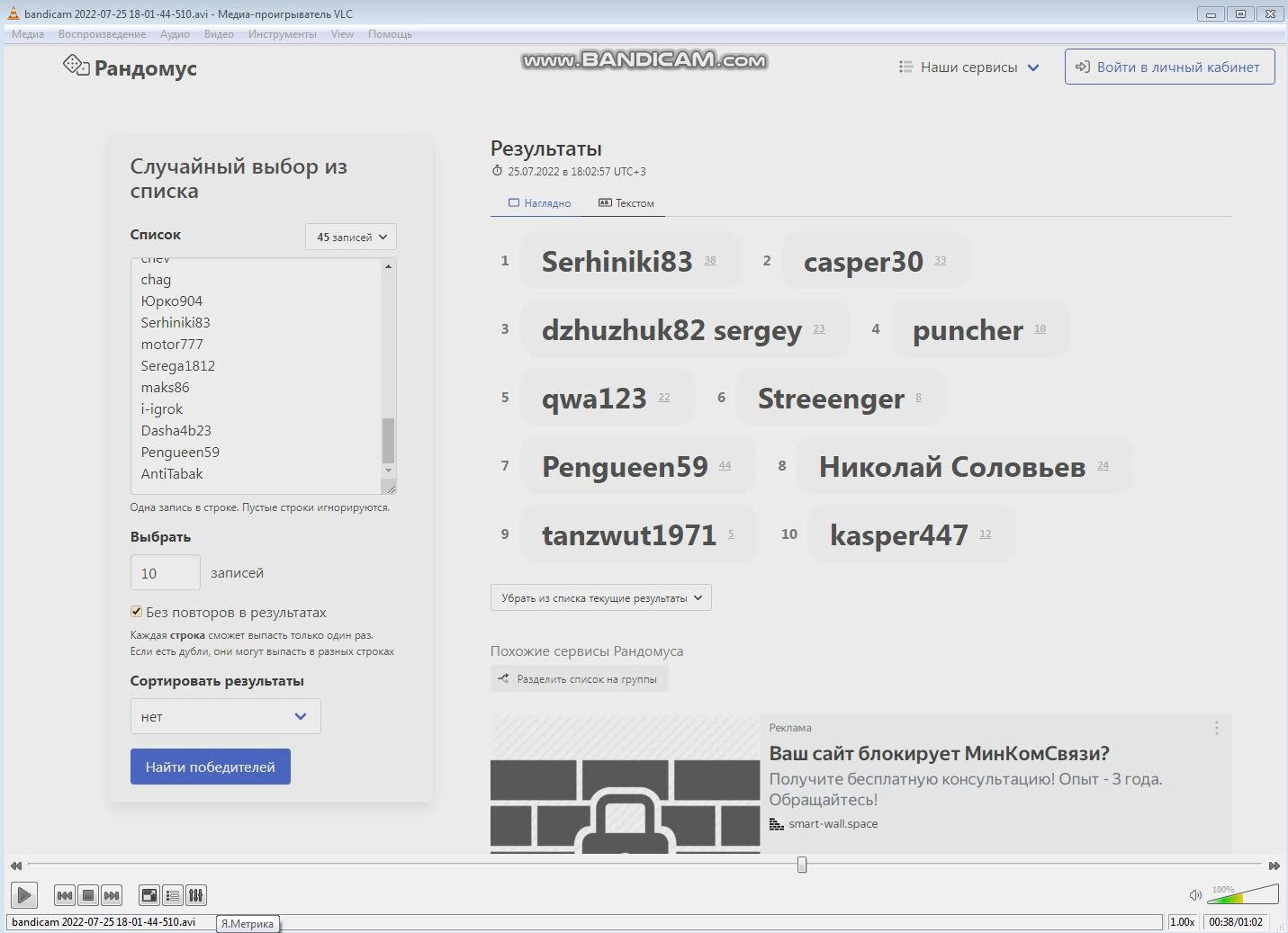Click the Play button in VLC

pos(24,895)
